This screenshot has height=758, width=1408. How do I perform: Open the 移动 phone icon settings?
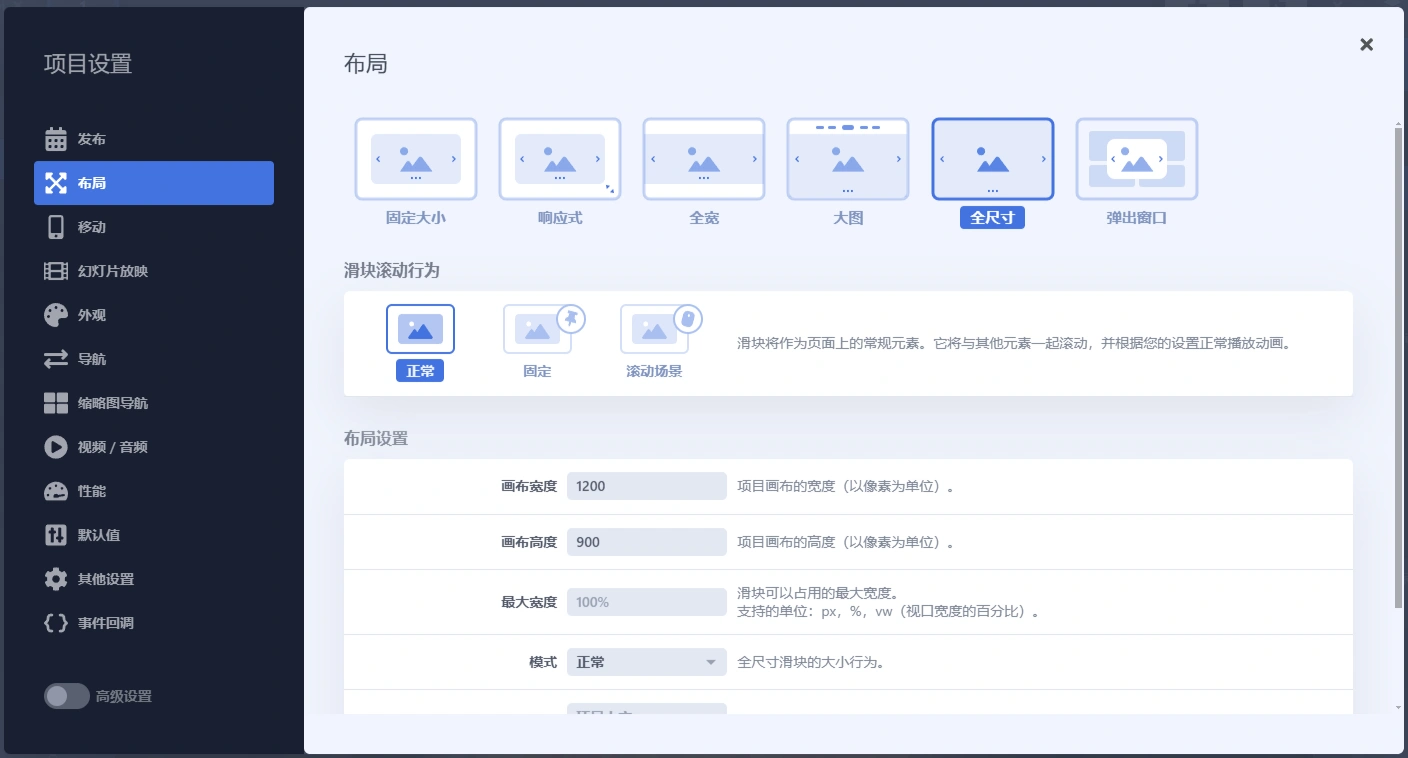[x=57, y=227]
